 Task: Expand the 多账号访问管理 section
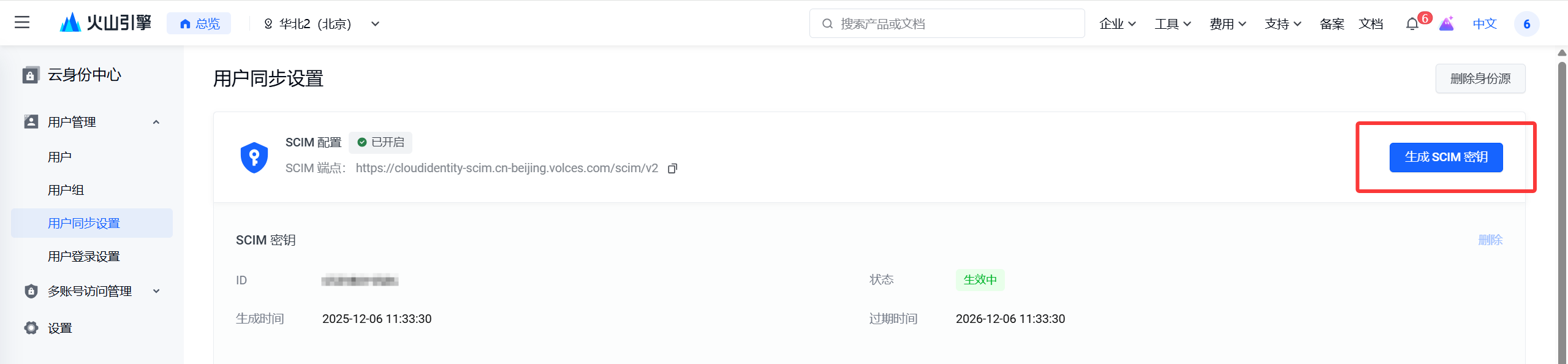156,291
